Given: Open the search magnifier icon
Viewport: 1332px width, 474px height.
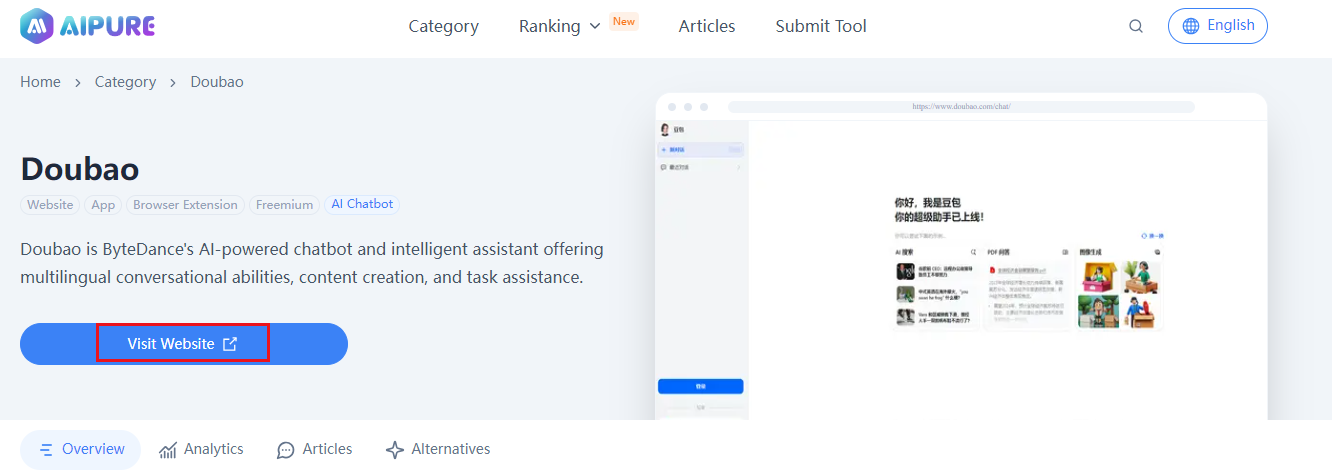Looking at the screenshot, I should (1136, 27).
